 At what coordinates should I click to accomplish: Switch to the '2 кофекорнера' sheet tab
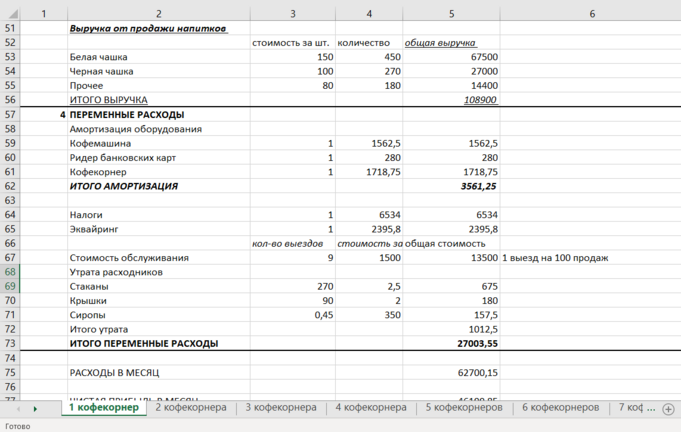(x=191, y=408)
